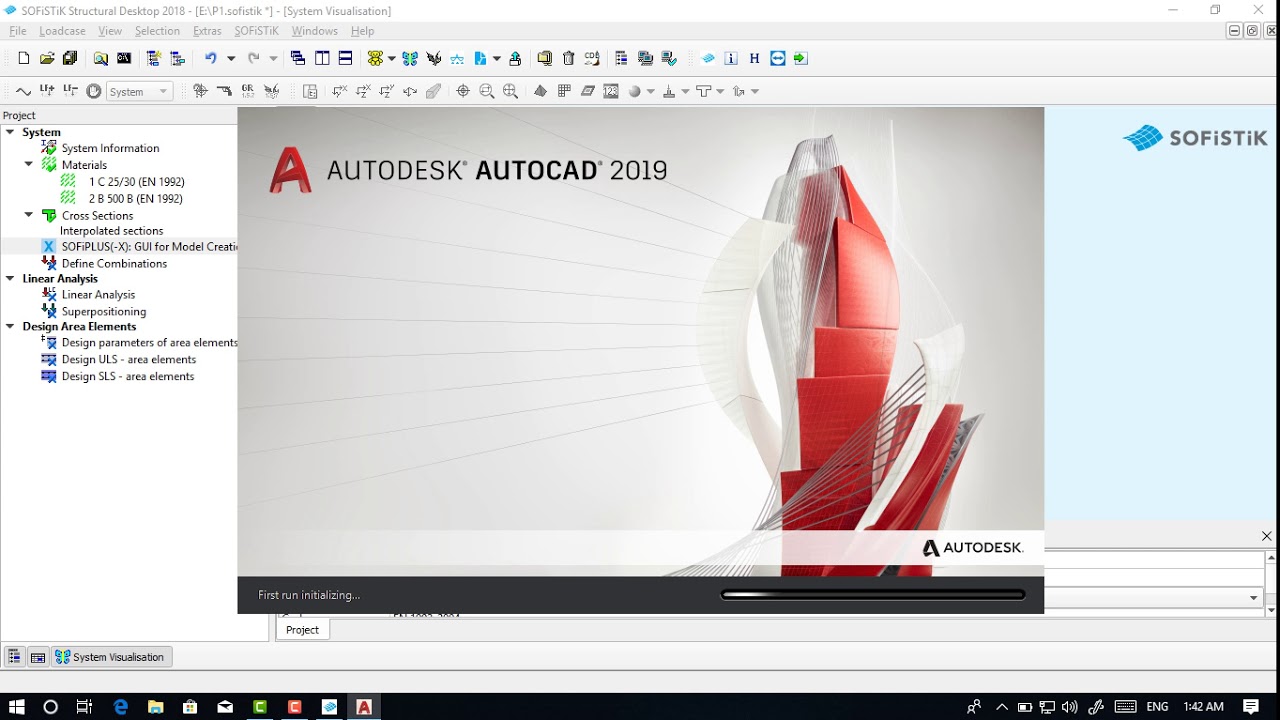This screenshot has width=1280, height=720.
Task: Select Design ULS - area elements
Action: click(129, 359)
